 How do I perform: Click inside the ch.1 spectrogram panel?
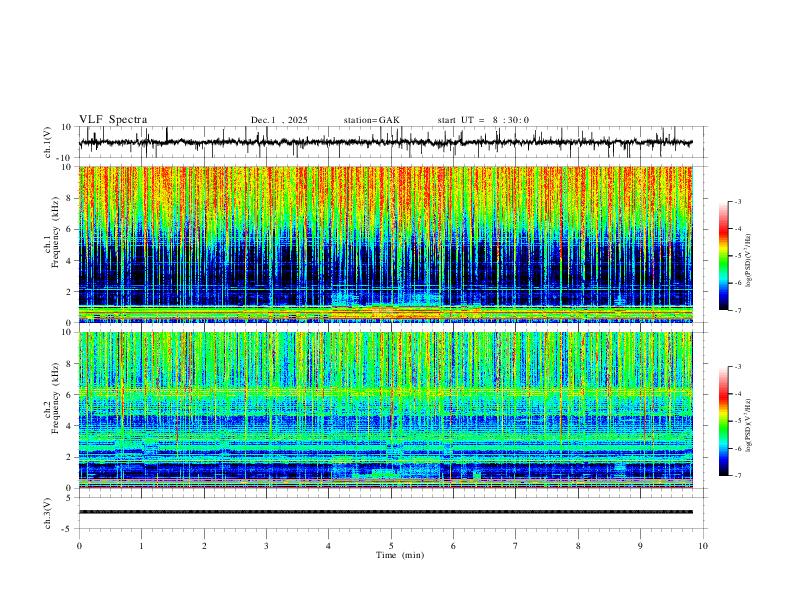pyautogui.click(x=386, y=244)
